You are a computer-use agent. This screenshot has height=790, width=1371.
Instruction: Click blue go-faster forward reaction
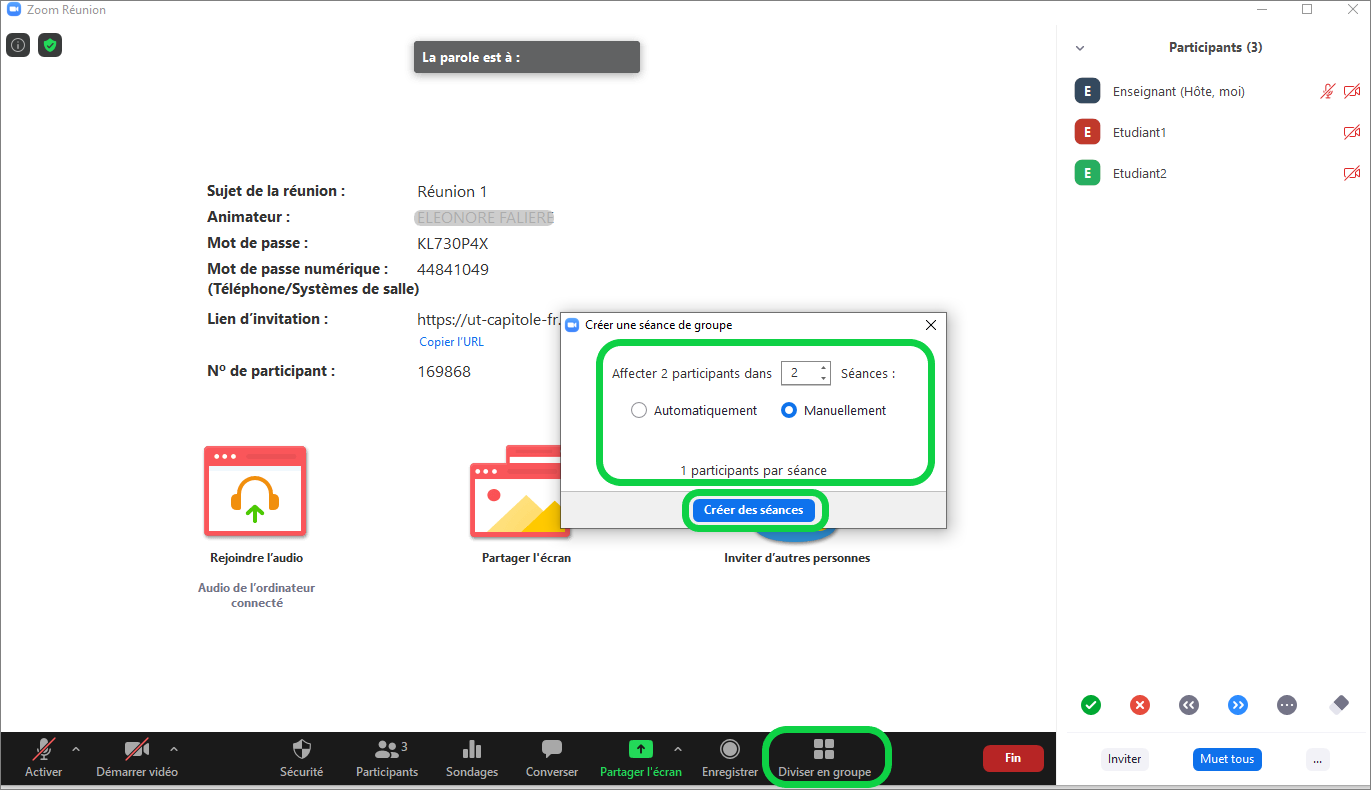[1238, 705]
